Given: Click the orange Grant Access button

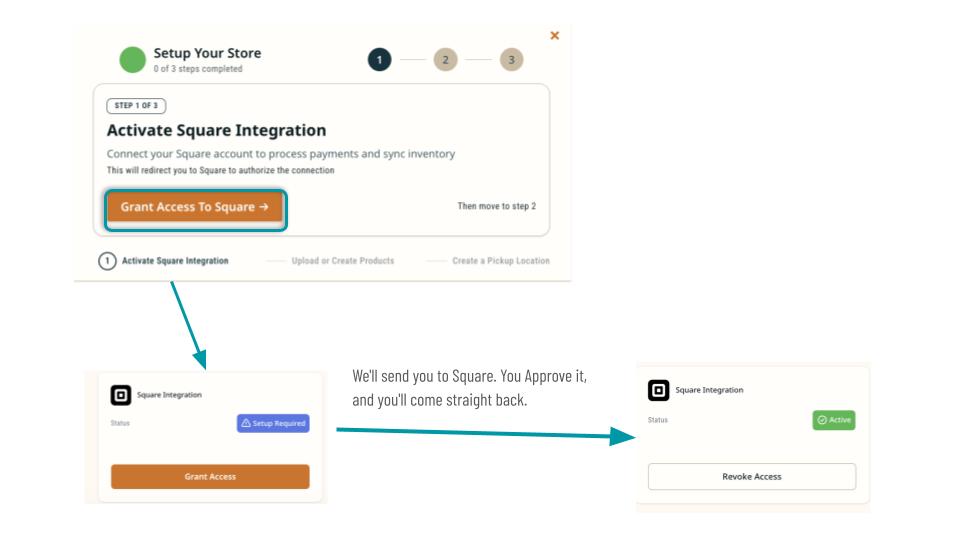Looking at the screenshot, I should 210,476.
